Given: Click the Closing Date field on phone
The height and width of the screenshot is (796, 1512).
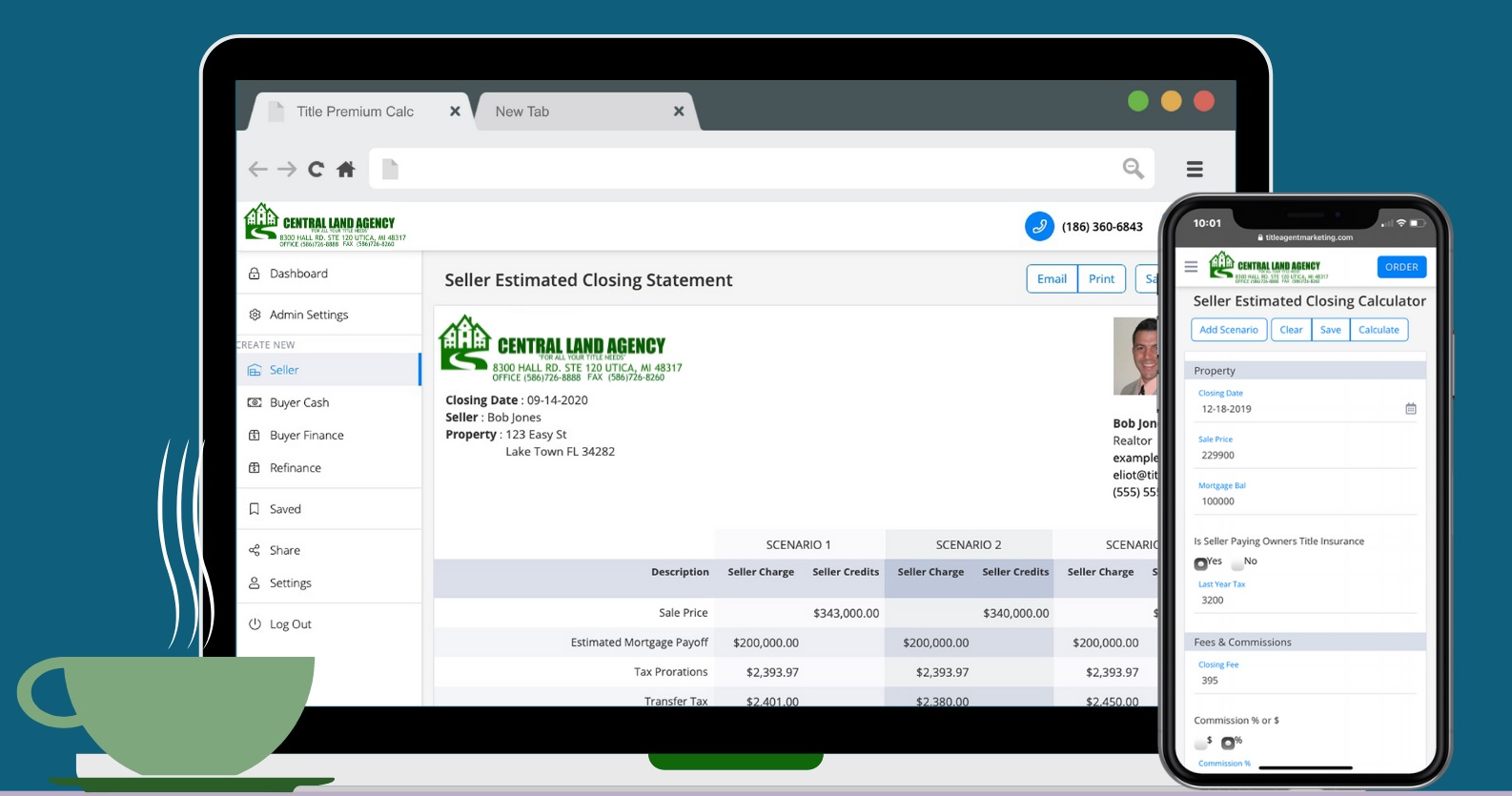Looking at the screenshot, I should point(1307,409).
